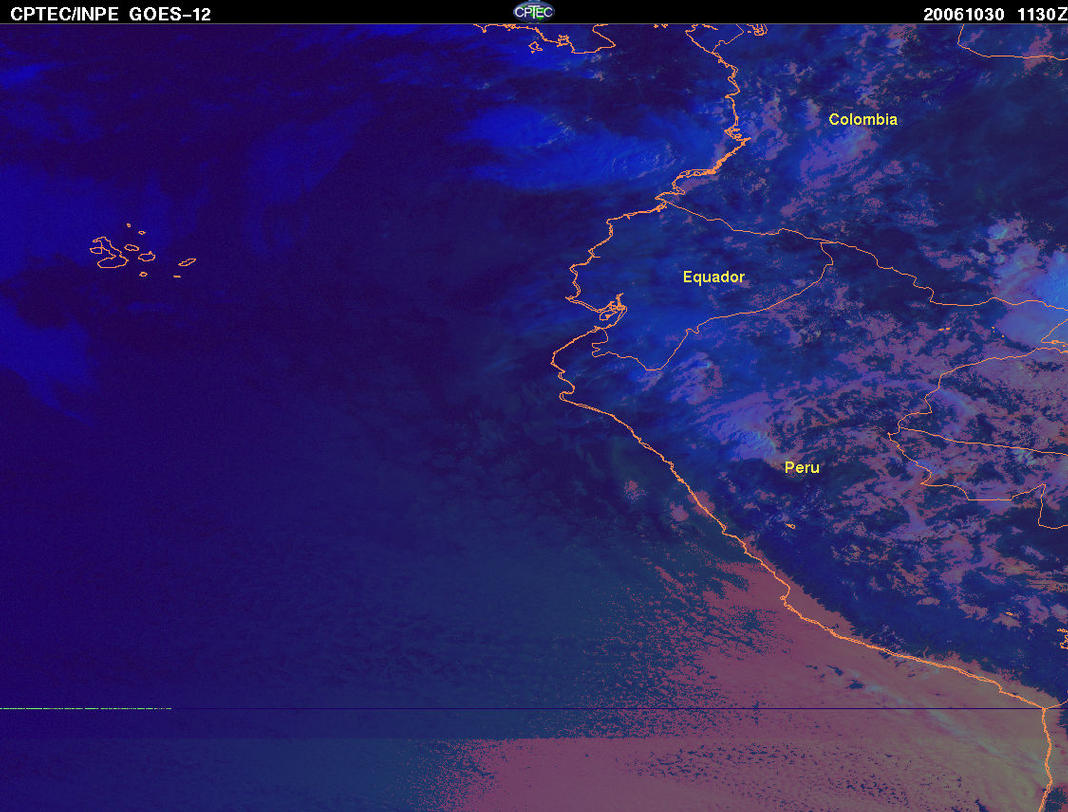Viewport: 1068px width, 812px height.
Task: Click the 'Colombia' country label
Action: [x=863, y=119]
